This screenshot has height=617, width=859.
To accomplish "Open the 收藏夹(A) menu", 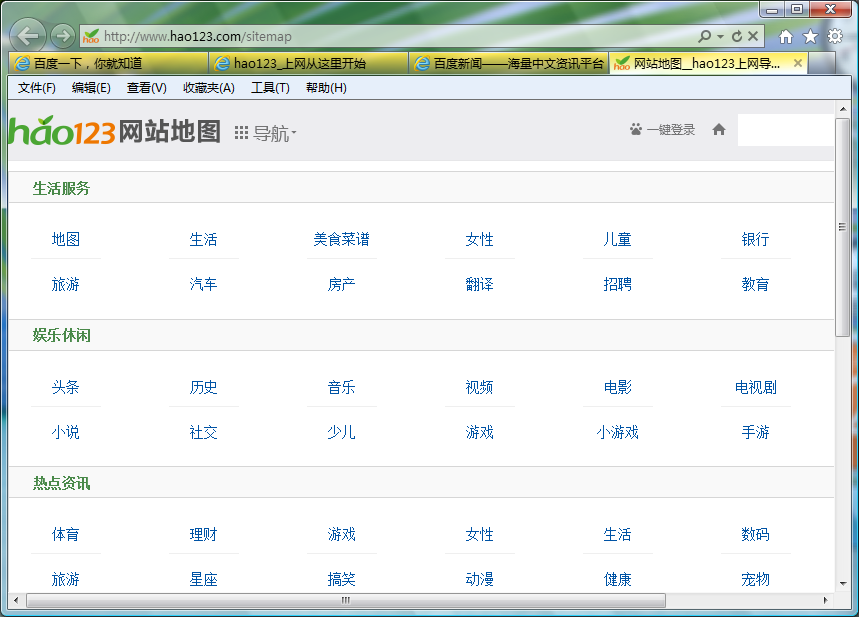I will (209, 88).
